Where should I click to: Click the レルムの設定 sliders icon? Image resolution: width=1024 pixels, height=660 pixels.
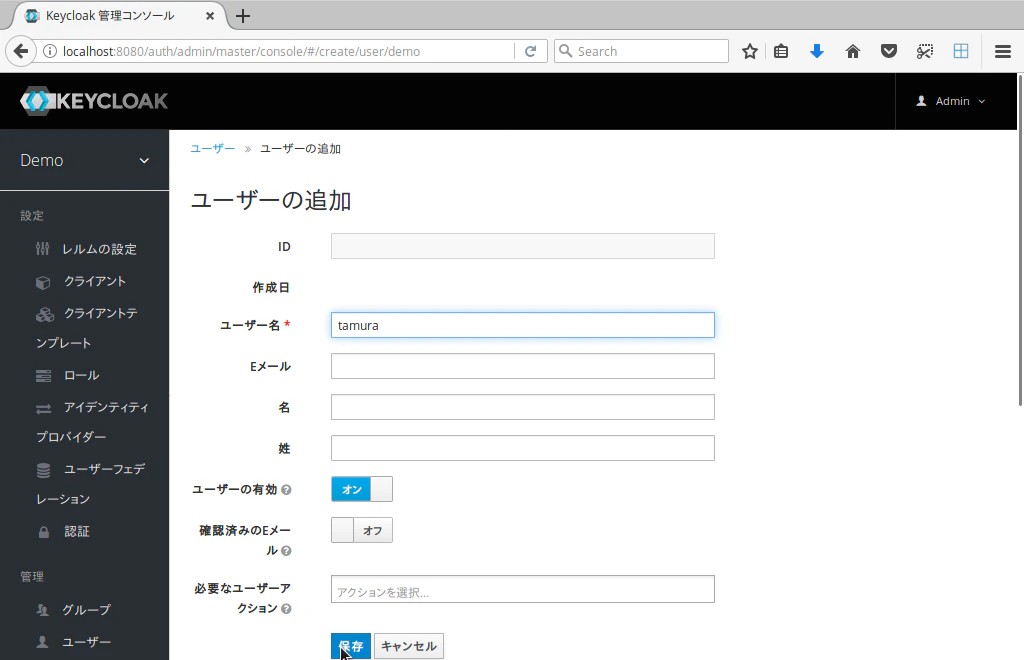pos(42,249)
